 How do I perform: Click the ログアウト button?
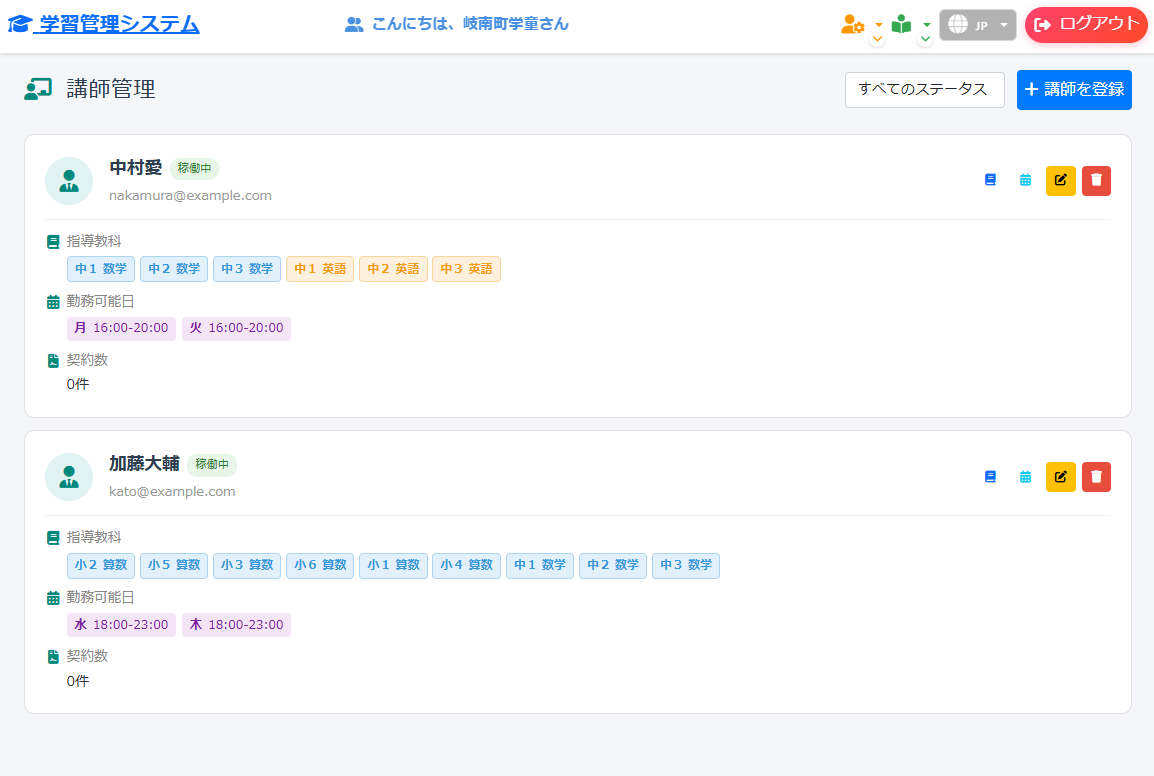[1086, 25]
